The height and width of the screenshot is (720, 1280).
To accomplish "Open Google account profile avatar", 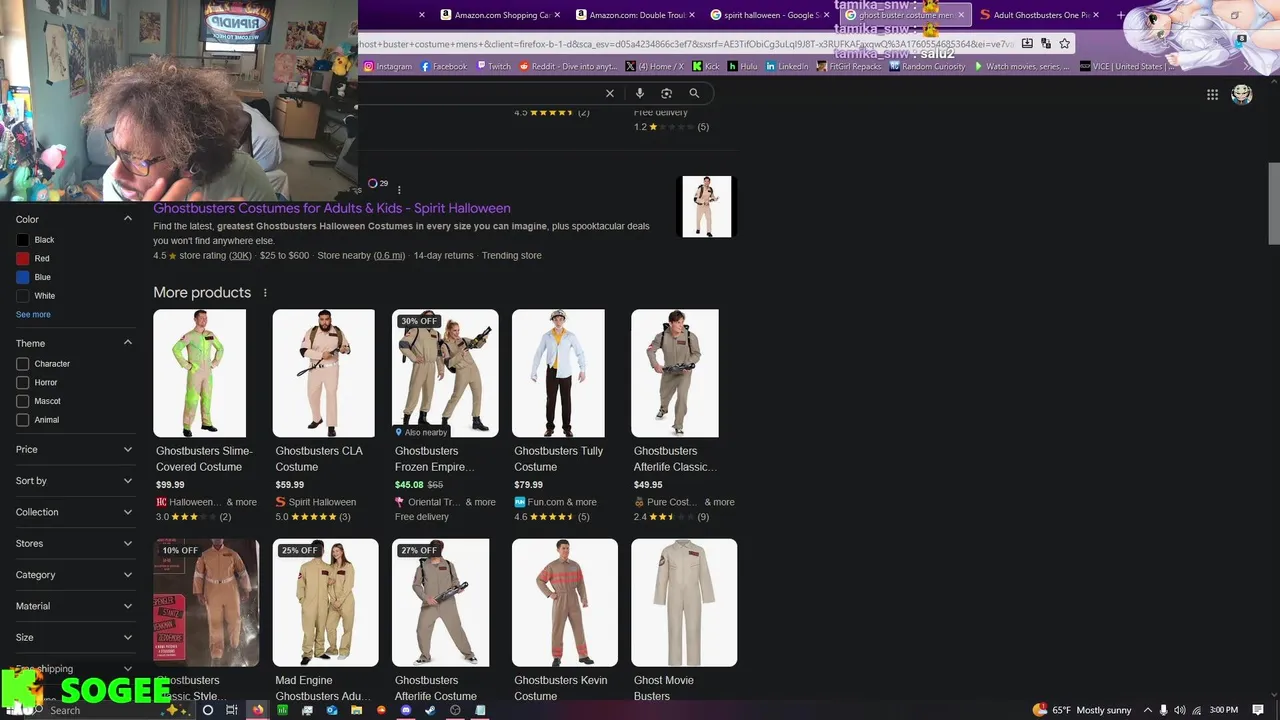I will [1242, 95].
